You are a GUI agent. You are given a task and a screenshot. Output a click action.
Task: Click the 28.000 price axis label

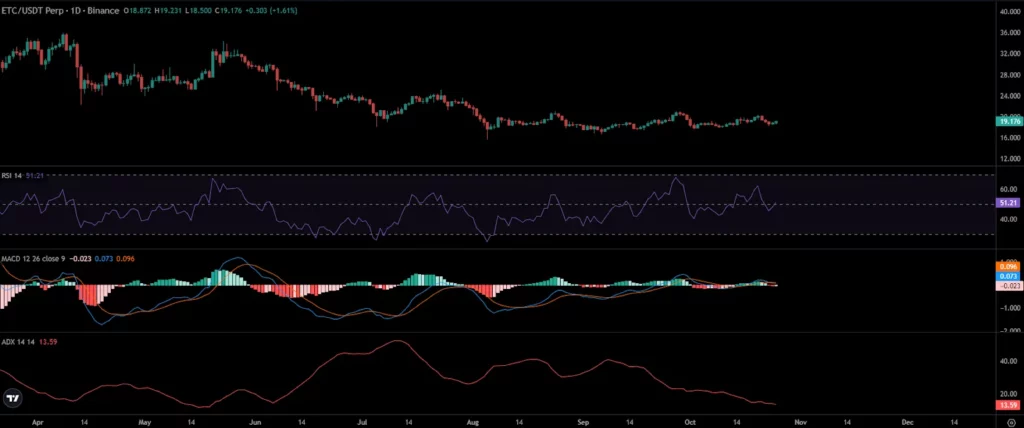point(1010,74)
